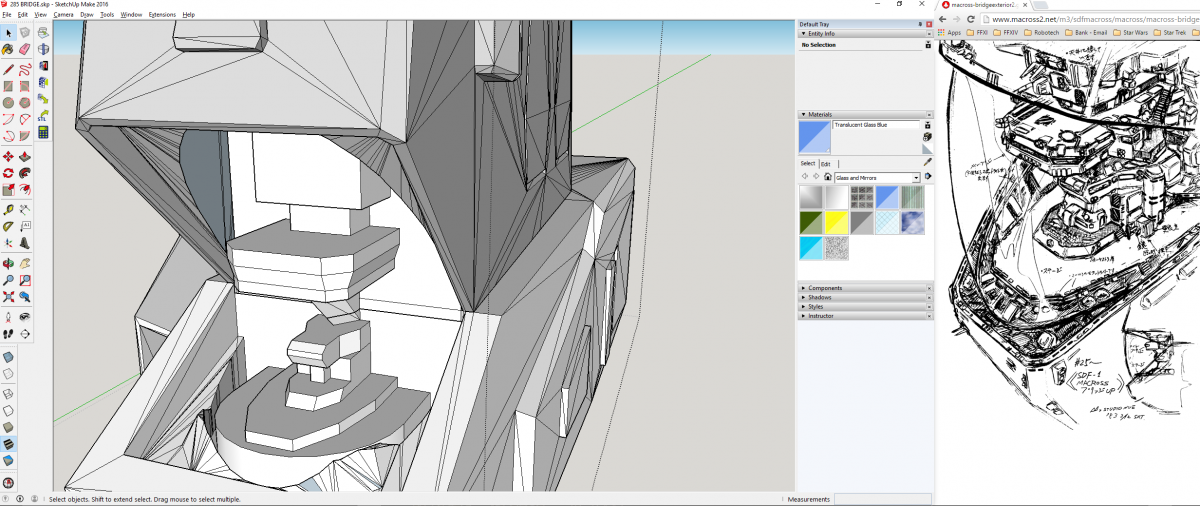Choose the Rotate tool
1200x506 pixels.
[x=8, y=172]
